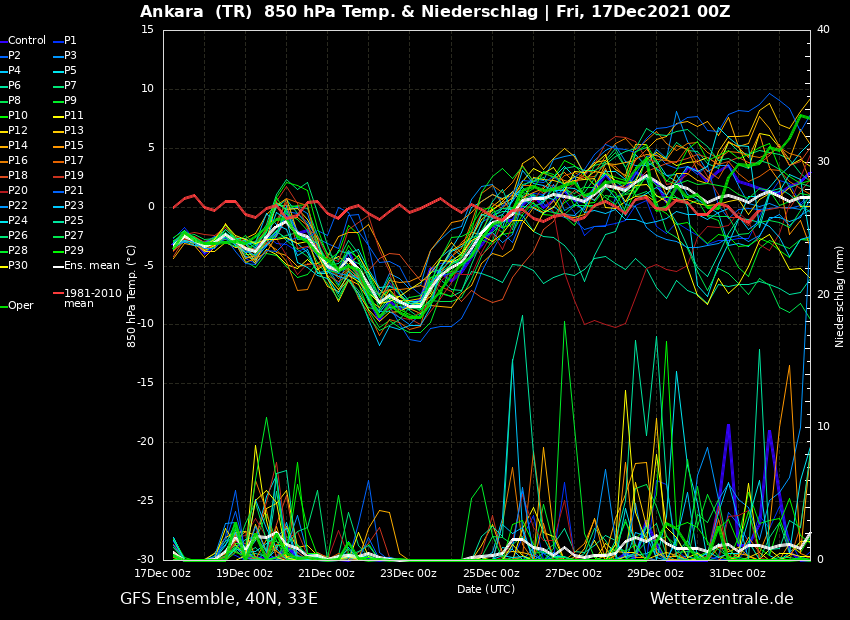The width and height of the screenshot is (850, 620).
Task: Click the '25Dec 00z' date tick label
Action: 491,573
